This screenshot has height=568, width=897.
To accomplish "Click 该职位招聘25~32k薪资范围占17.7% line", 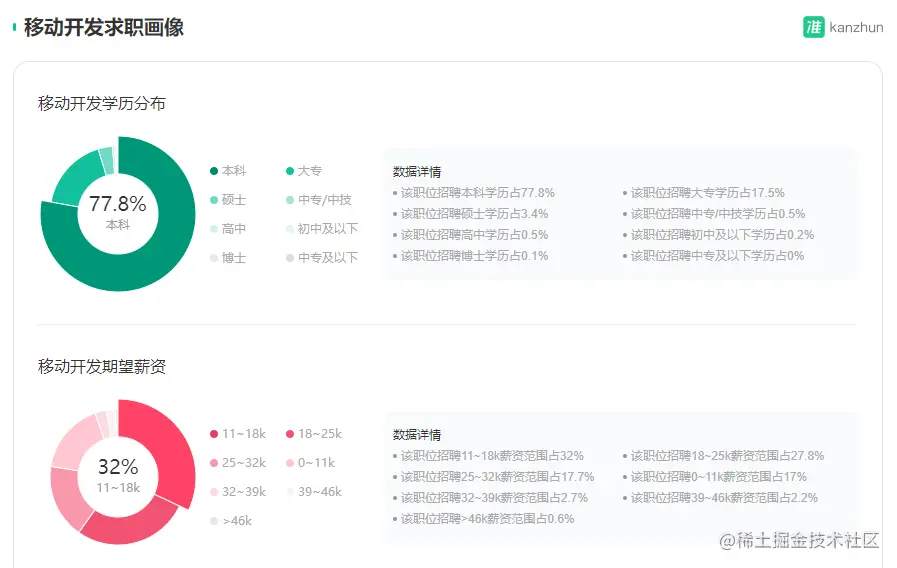I will 493,477.
